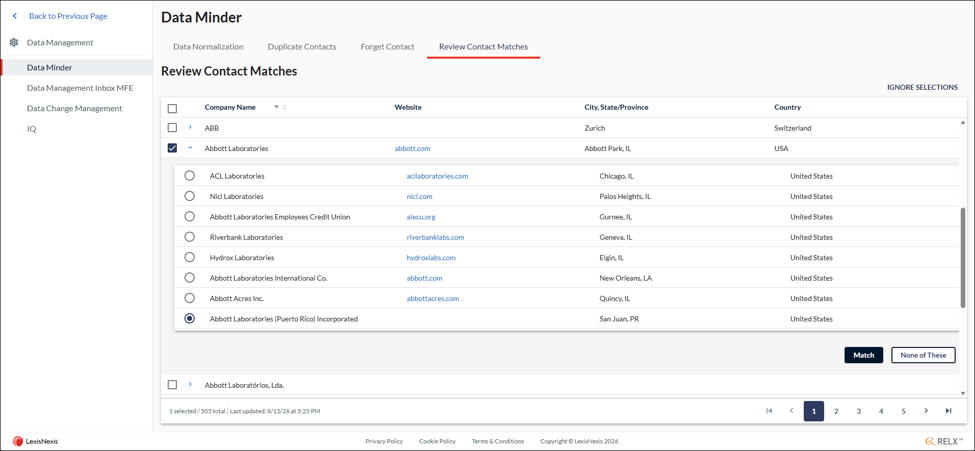Switch to the Duplicate Contacts tab
Screen dimensions: 975x451
coord(302,47)
